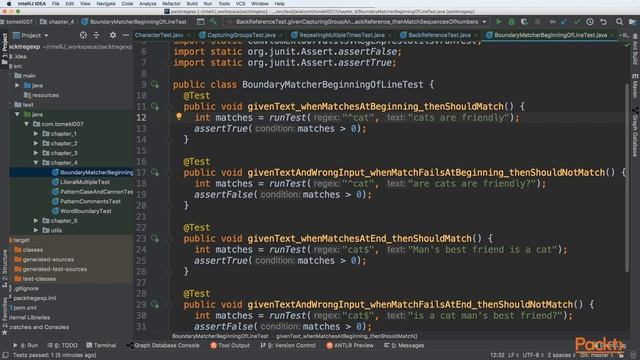Open the Tool Output window
The image size is (640, 360).
[230, 345]
